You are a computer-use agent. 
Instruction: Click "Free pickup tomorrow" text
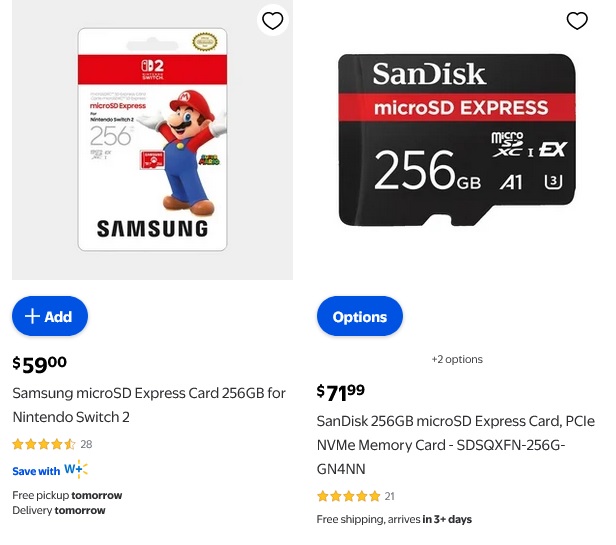(67, 495)
